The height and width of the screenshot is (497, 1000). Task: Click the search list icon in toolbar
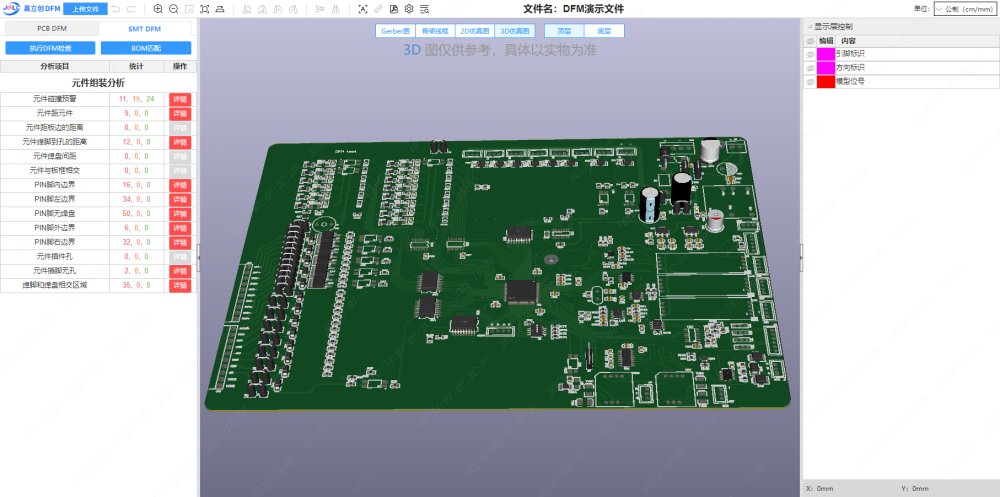pyautogui.click(x=424, y=9)
